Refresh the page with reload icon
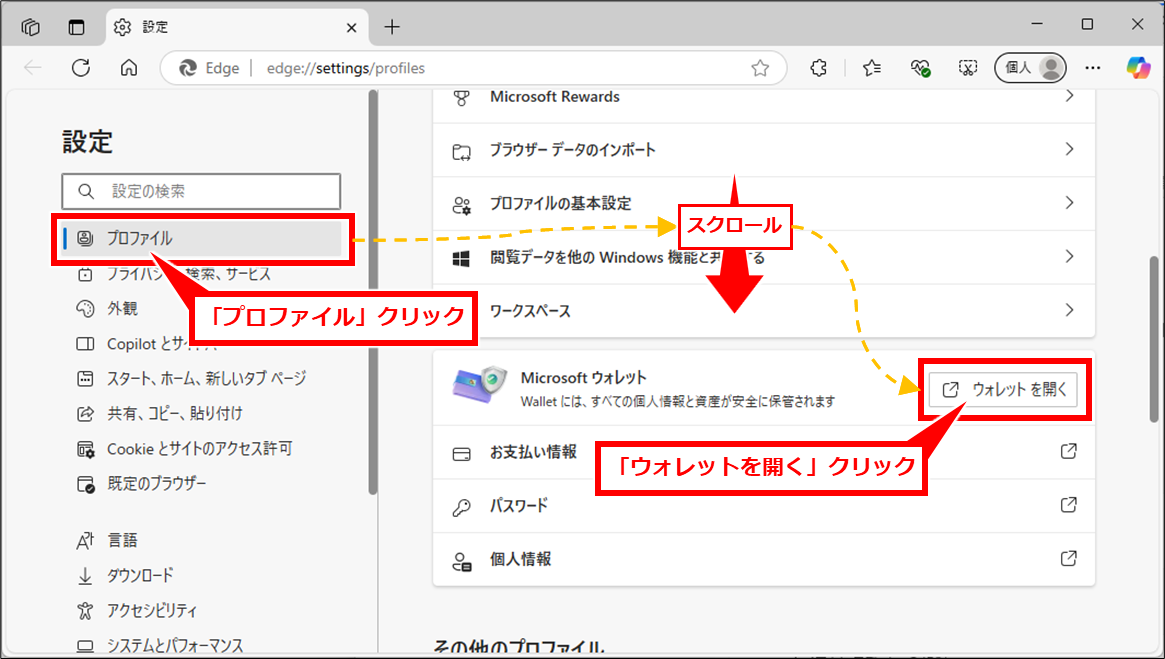Image resolution: width=1165 pixels, height=659 pixels. 81,68
